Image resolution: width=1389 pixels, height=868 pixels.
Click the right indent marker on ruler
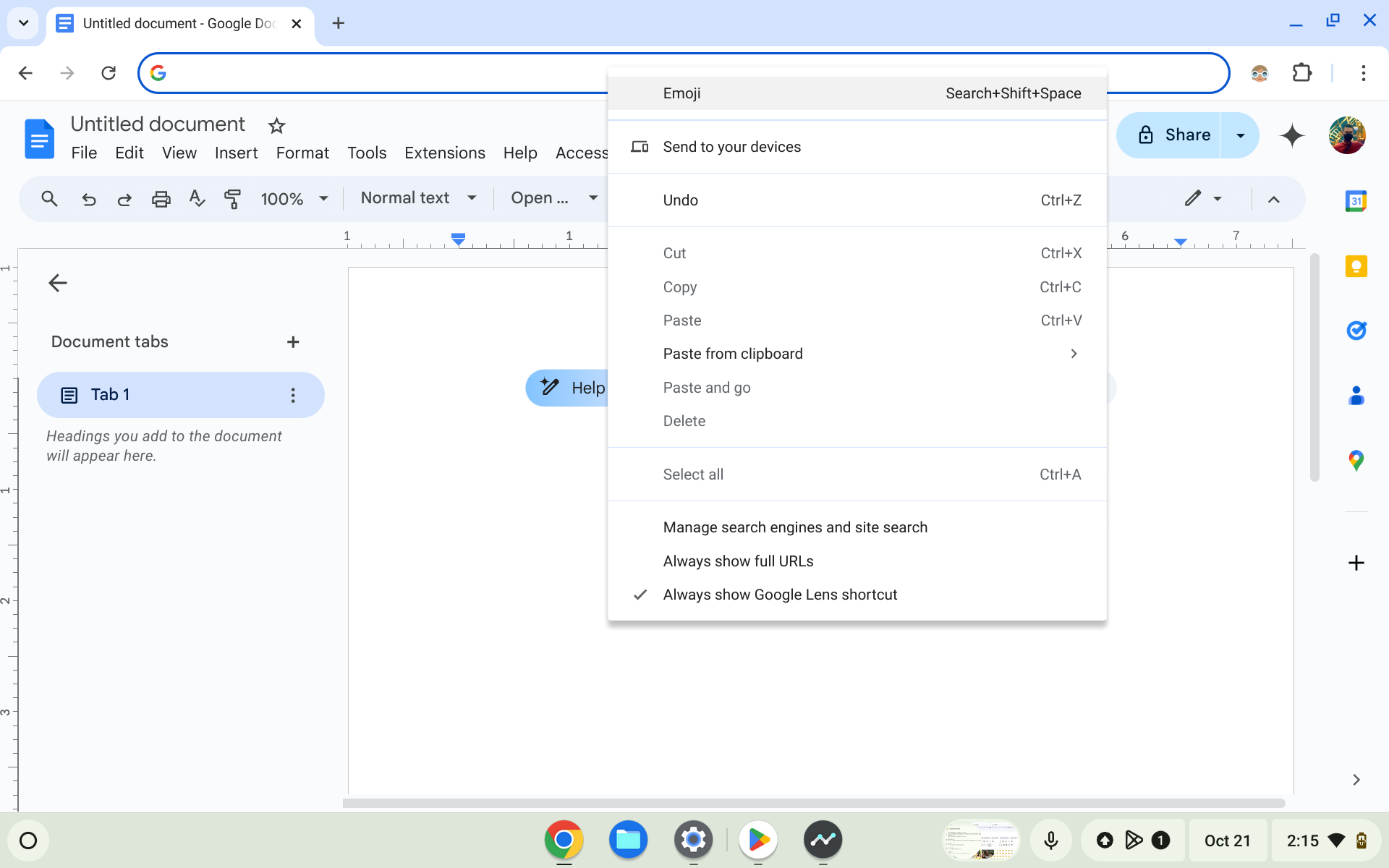pos(1181,242)
